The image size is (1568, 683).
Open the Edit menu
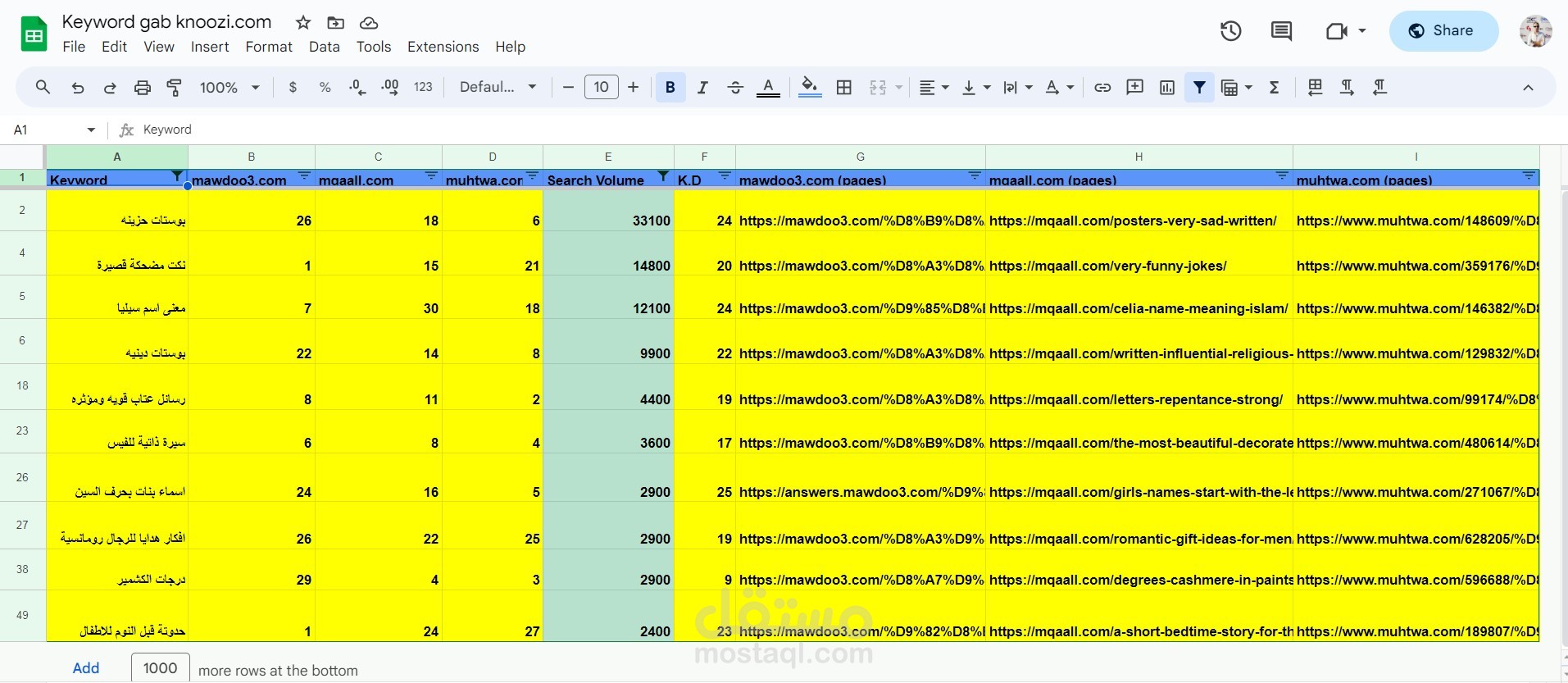tap(114, 47)
